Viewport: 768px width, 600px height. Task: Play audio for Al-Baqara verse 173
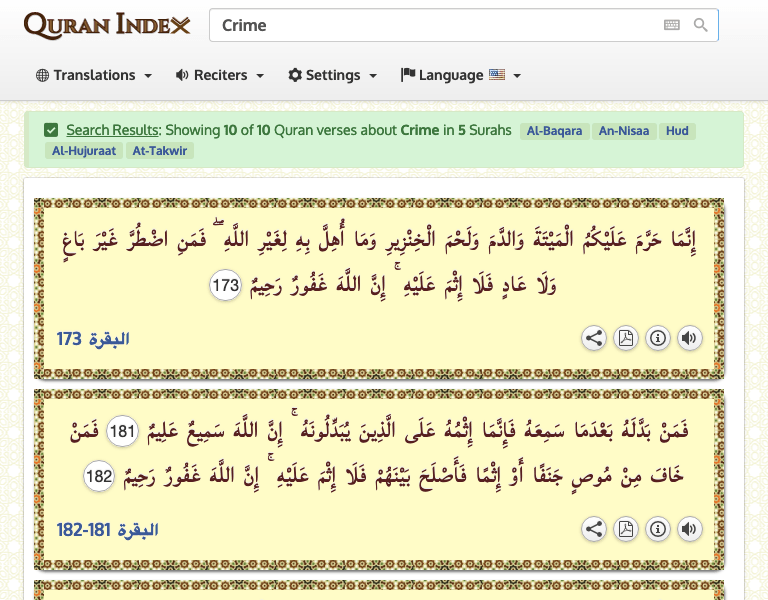pyautogui.click(x=689, y=338)
